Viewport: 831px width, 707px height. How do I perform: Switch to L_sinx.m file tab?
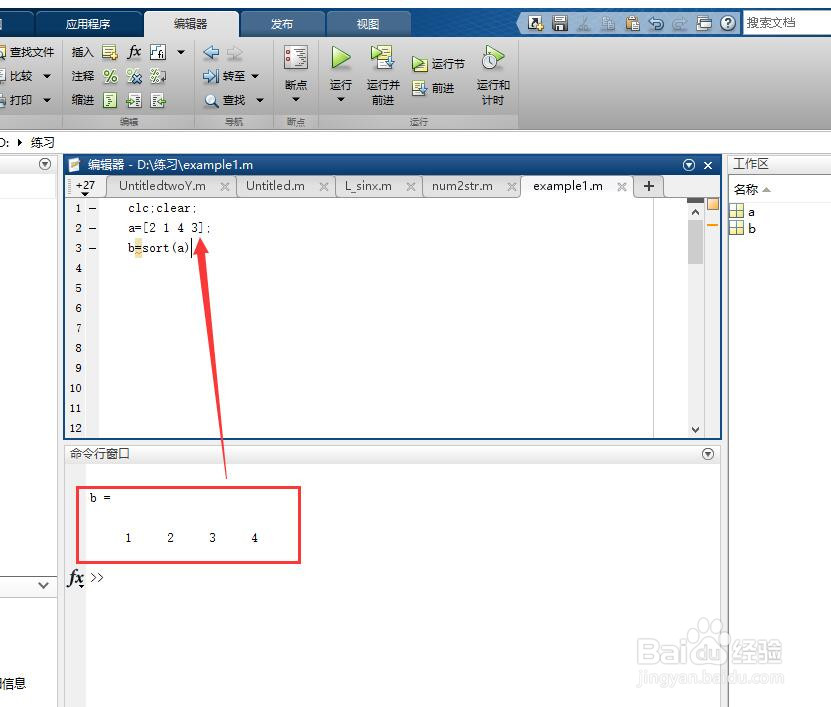[368, 186]
